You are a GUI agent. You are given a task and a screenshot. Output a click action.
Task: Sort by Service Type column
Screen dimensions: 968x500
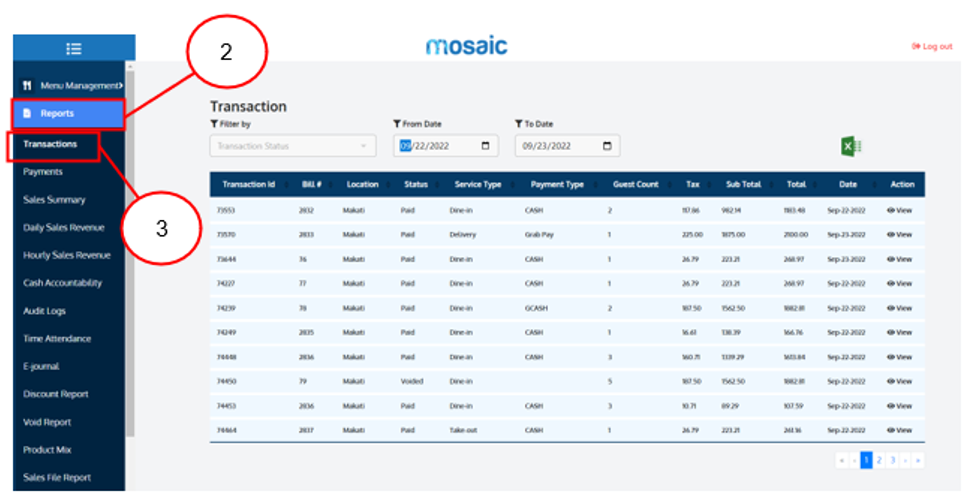478,185
